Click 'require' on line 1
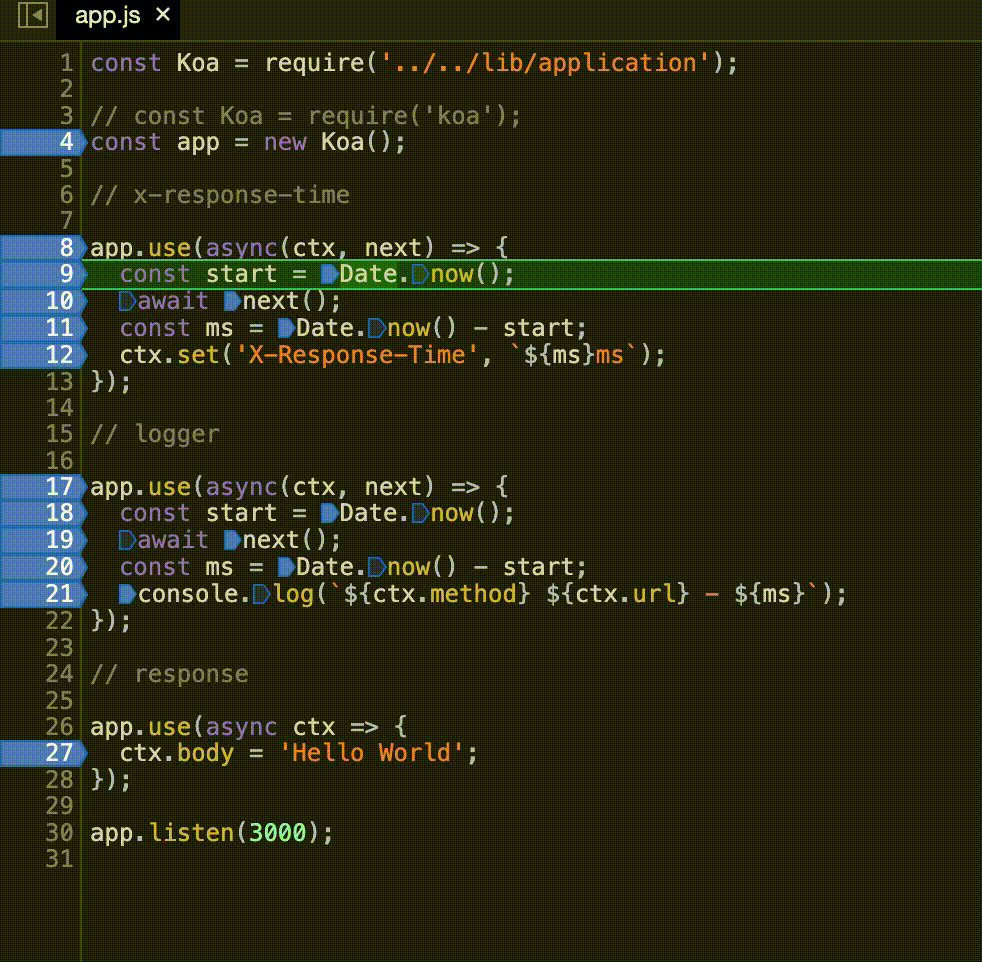Screen dimensions: 982x962 (x=314, y=63)
